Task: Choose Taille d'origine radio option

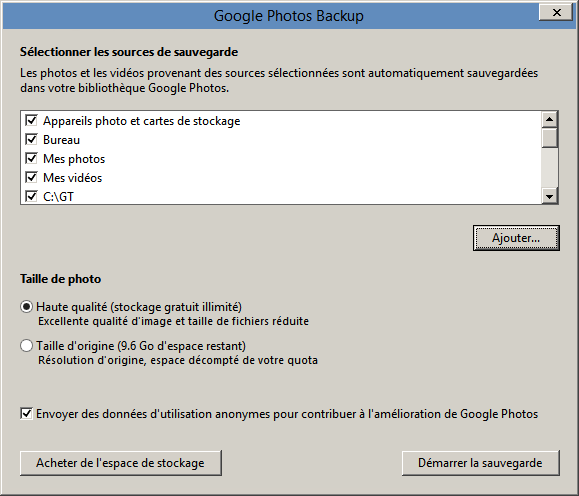Action: [26, 346]
